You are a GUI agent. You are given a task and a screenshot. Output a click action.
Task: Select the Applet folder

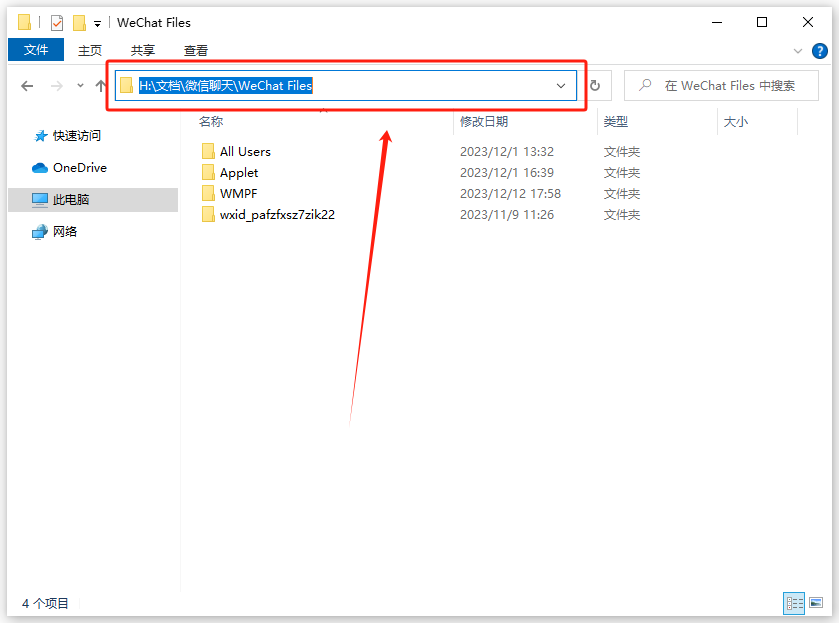[x=239, y=172]
